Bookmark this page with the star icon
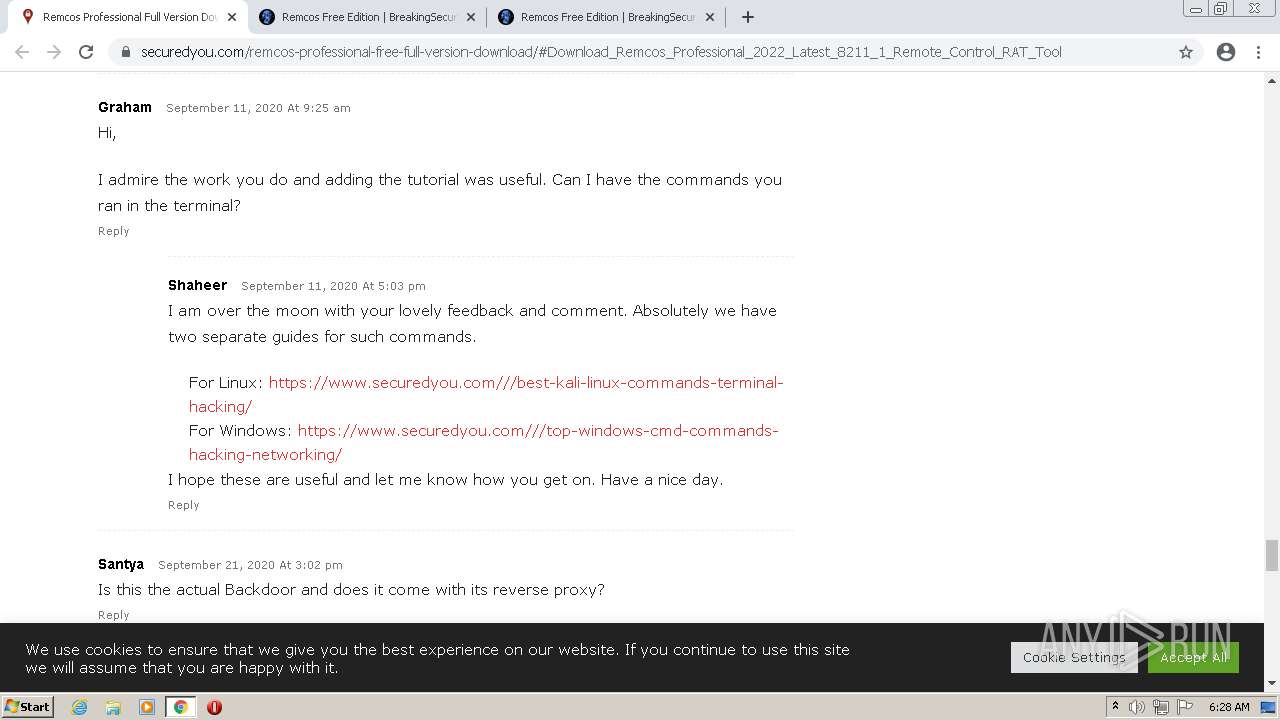1280x720 pixels. click(x=1186, y=52)
